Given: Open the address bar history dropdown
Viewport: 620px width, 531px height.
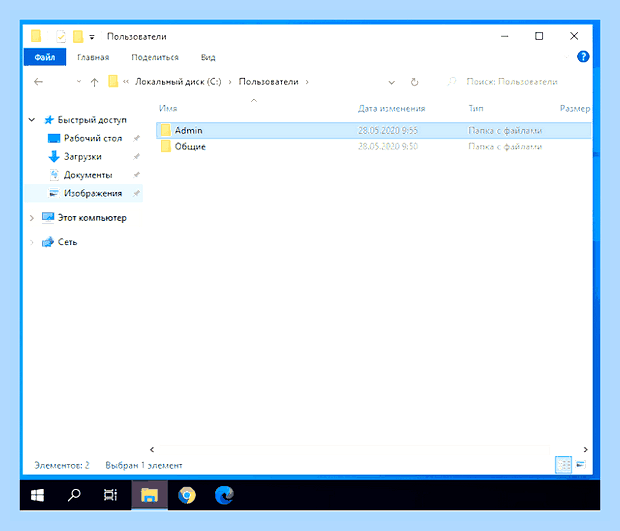Looking at the screenshot, I should tap(391, 82).
